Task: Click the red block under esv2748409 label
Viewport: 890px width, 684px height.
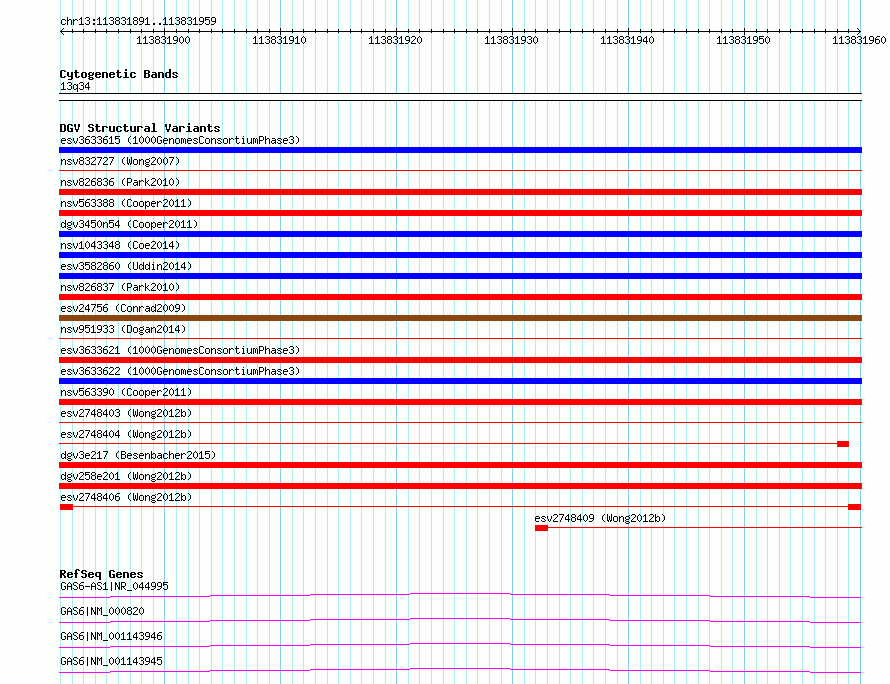Action: pos(541,528)
